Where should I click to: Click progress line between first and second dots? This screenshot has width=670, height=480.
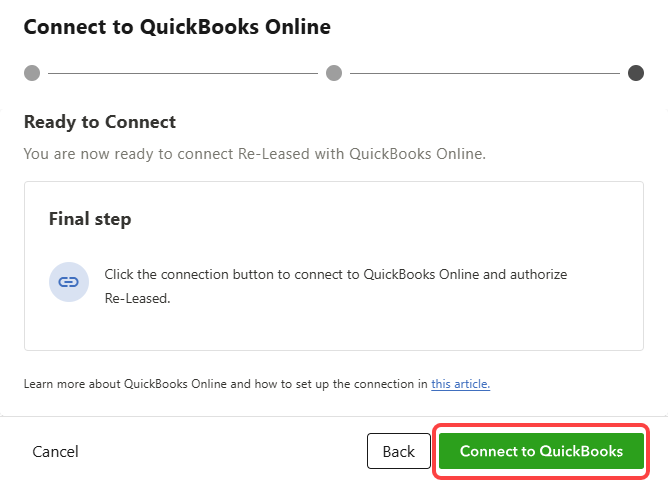pyautogui.click(x=183, y=73)
